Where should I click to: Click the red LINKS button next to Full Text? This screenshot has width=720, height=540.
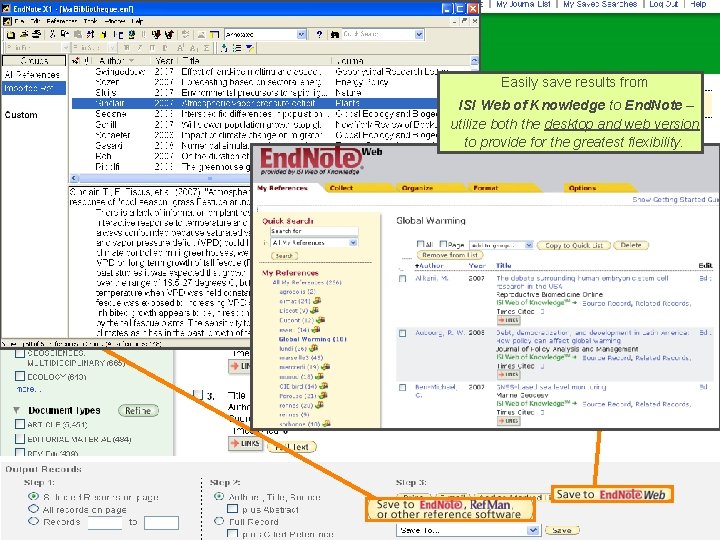pos(246,444)
